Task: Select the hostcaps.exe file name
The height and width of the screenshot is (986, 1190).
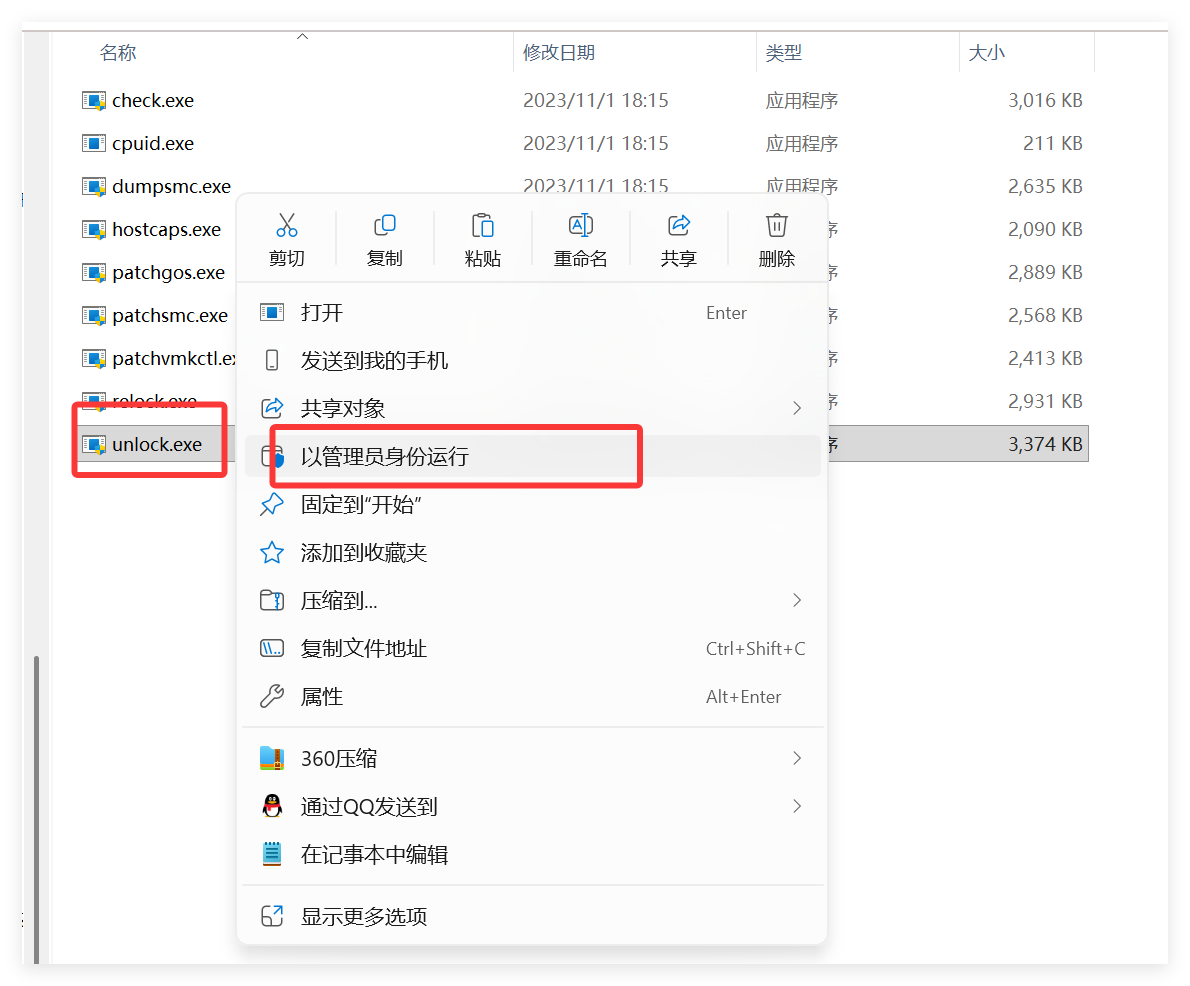Action: tap(166, 229)
